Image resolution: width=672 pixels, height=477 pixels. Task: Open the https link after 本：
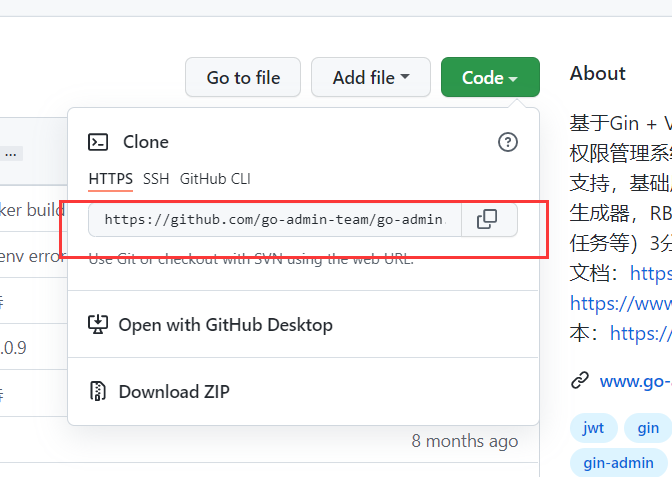[641, 333]
